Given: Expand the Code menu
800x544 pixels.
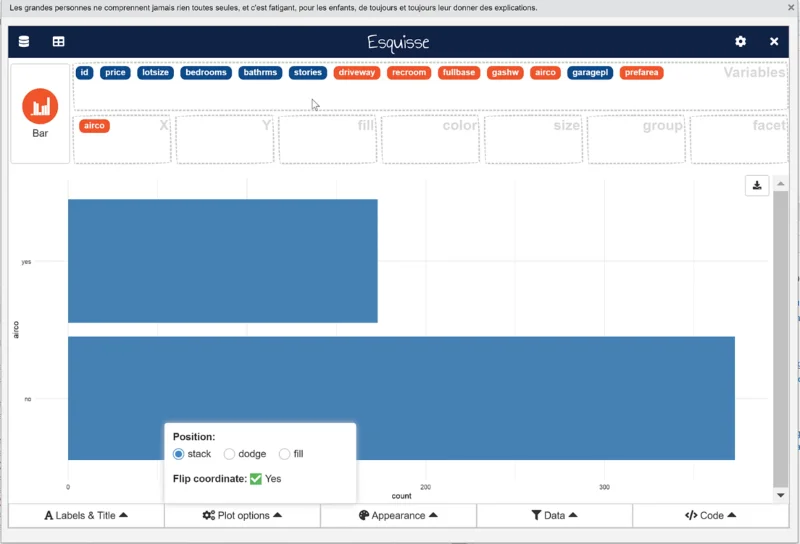Looking at the screenshot, I should (711, 515).
